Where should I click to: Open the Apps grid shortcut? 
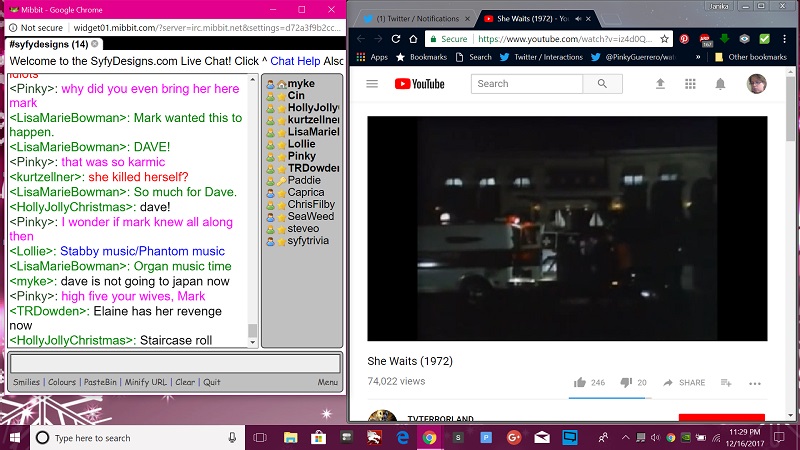[372, 57]
